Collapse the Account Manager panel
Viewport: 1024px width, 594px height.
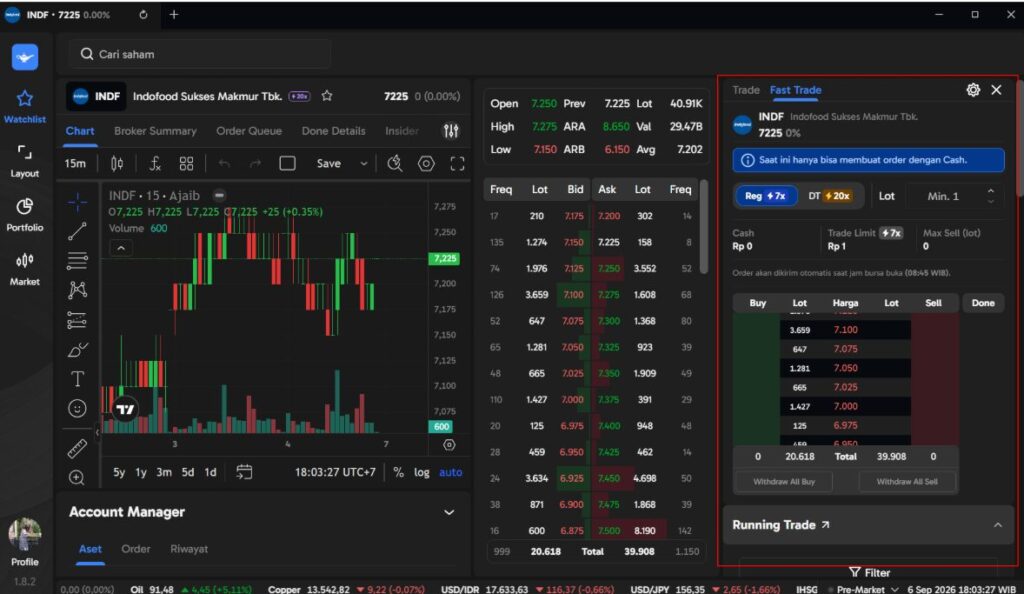click(449, 512)
